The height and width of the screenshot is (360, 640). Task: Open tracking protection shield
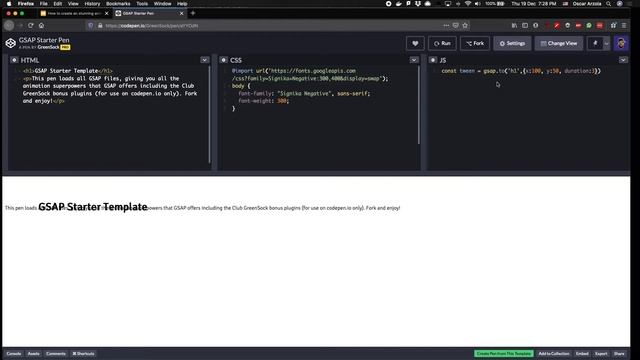[x=91, y=25]
